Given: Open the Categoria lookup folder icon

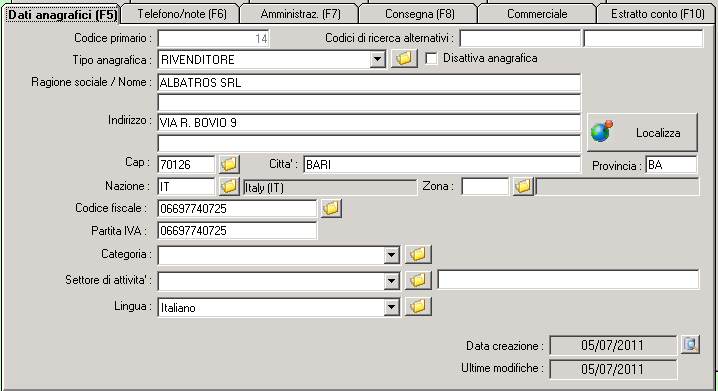Looking at the screenshot, I should [x=418, y=255].
